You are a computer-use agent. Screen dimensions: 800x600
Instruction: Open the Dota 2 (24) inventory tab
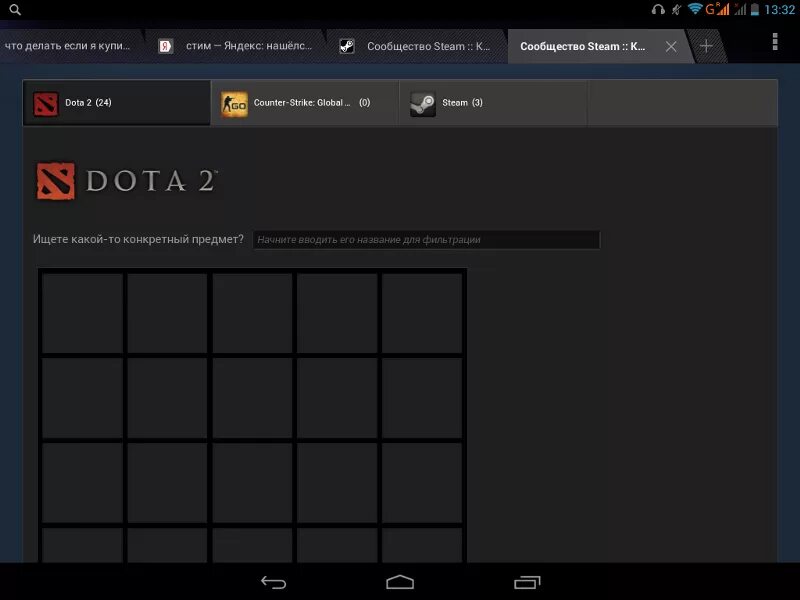tap(117, 103)
